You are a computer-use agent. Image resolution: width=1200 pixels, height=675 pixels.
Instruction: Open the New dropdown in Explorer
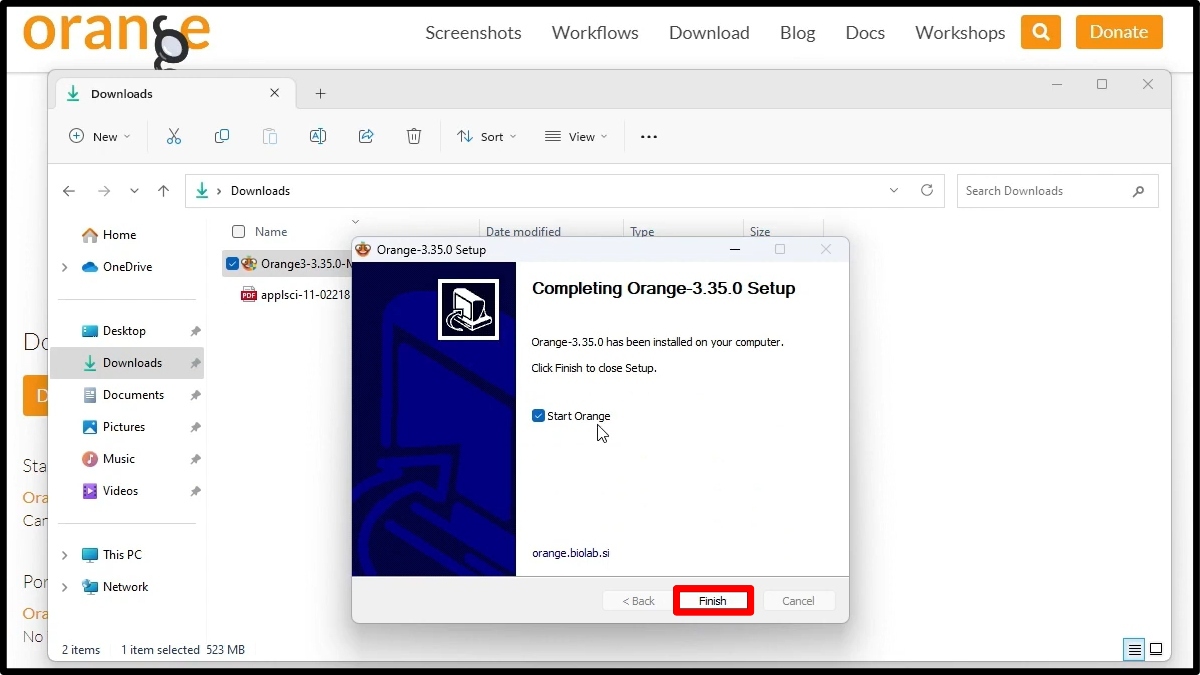[100, 137]
